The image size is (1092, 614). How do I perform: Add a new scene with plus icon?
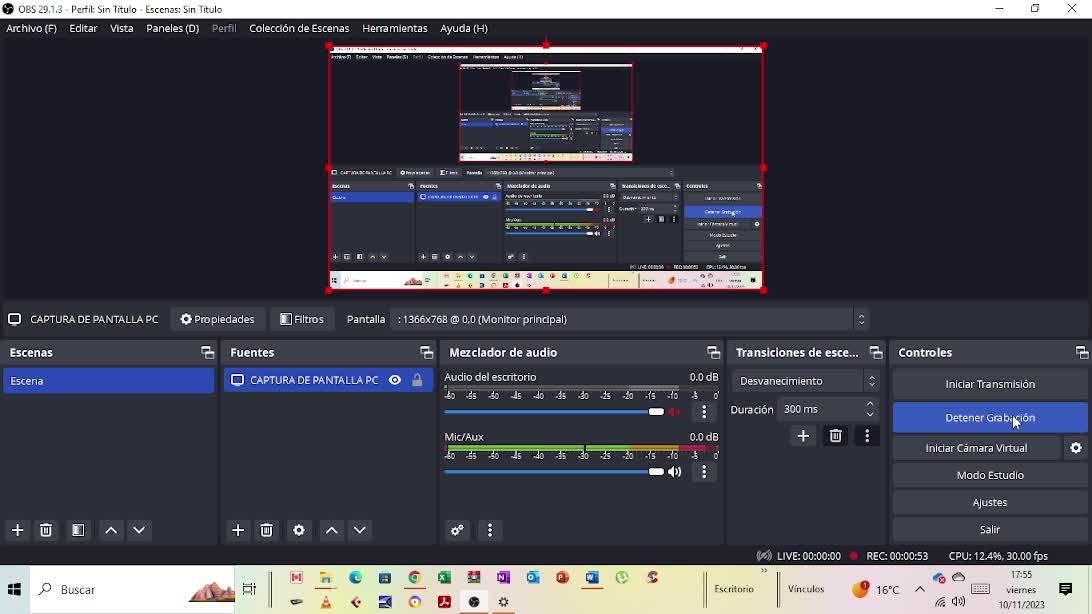18,531
